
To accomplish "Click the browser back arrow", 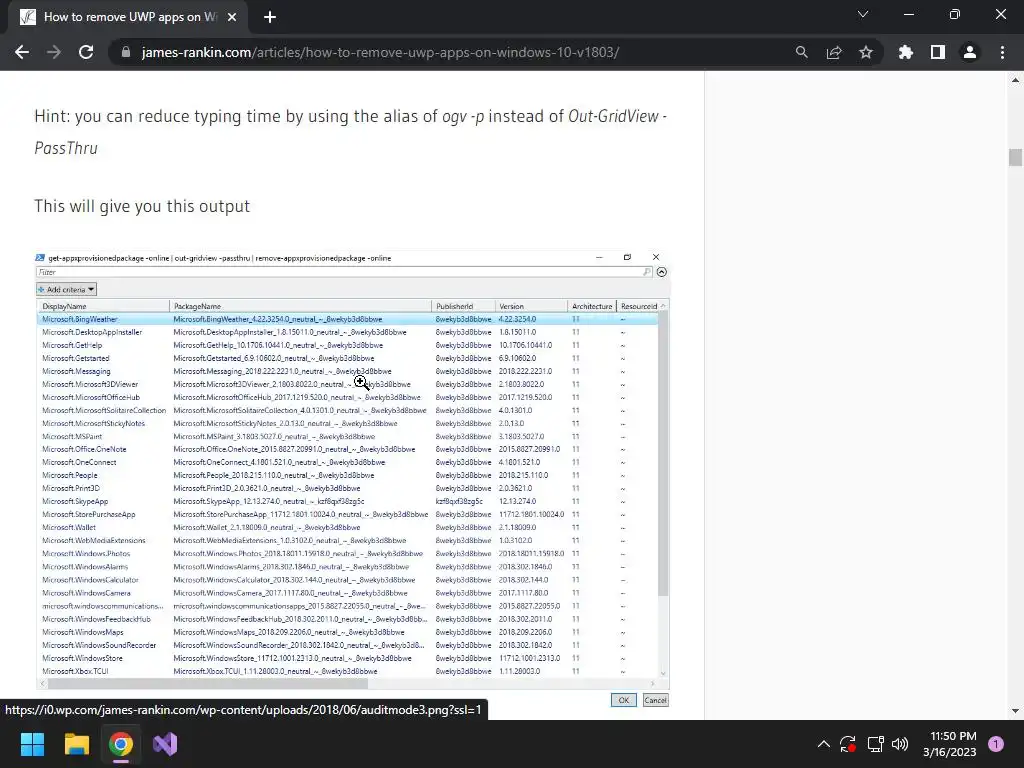I will pyautogui.click(x=22, y=52).
